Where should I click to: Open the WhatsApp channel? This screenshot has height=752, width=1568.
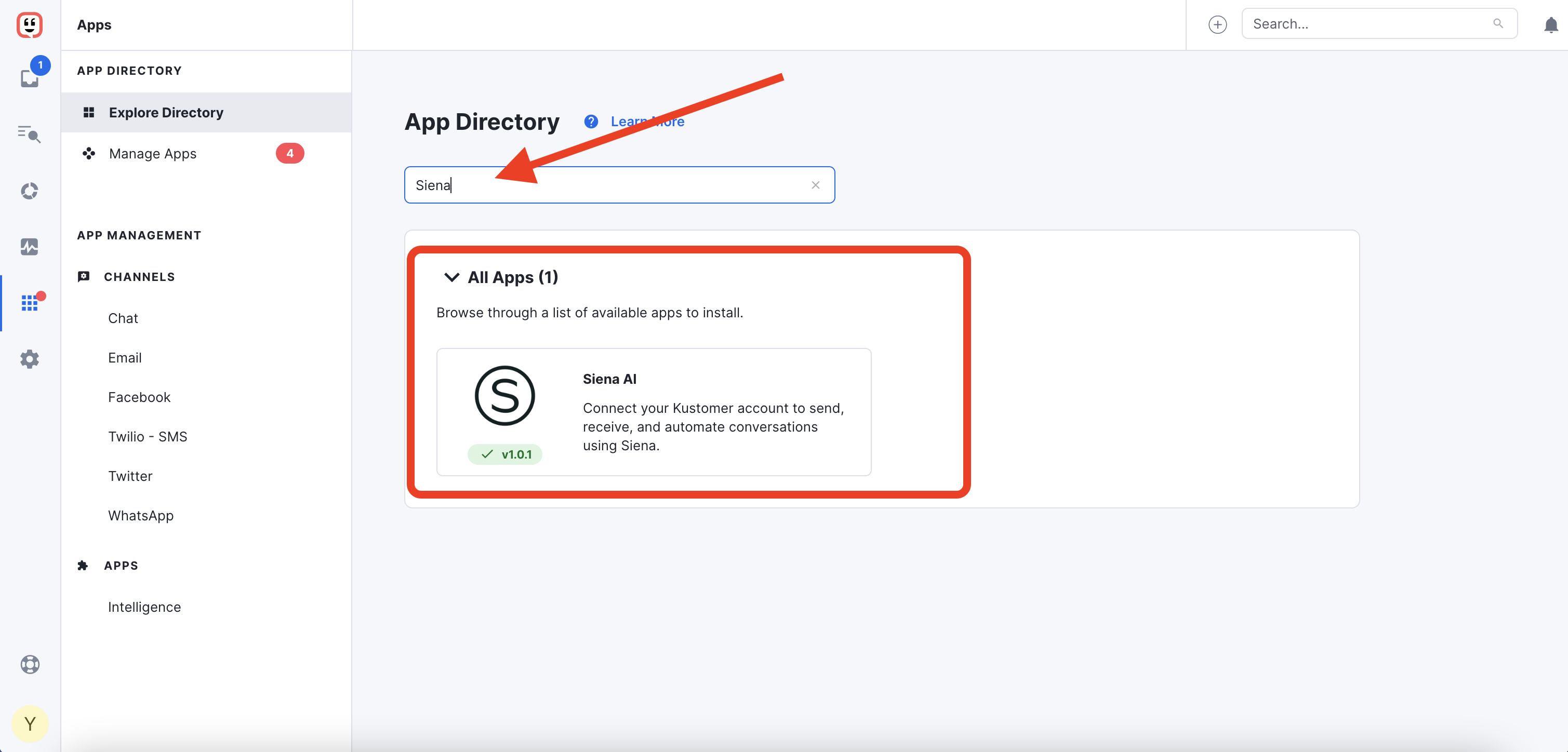point(141,516)
